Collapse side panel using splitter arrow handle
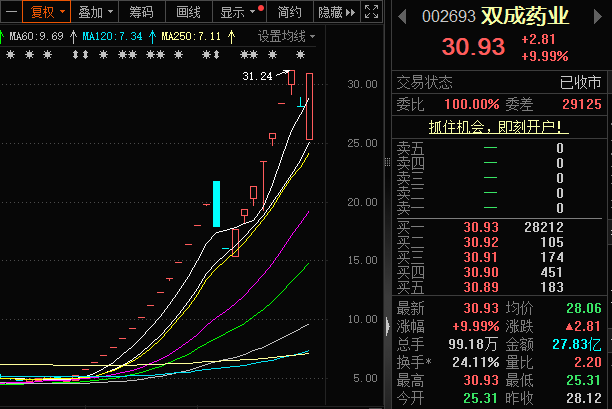Screen dimensions: 612x409 [x=386, y=323]
